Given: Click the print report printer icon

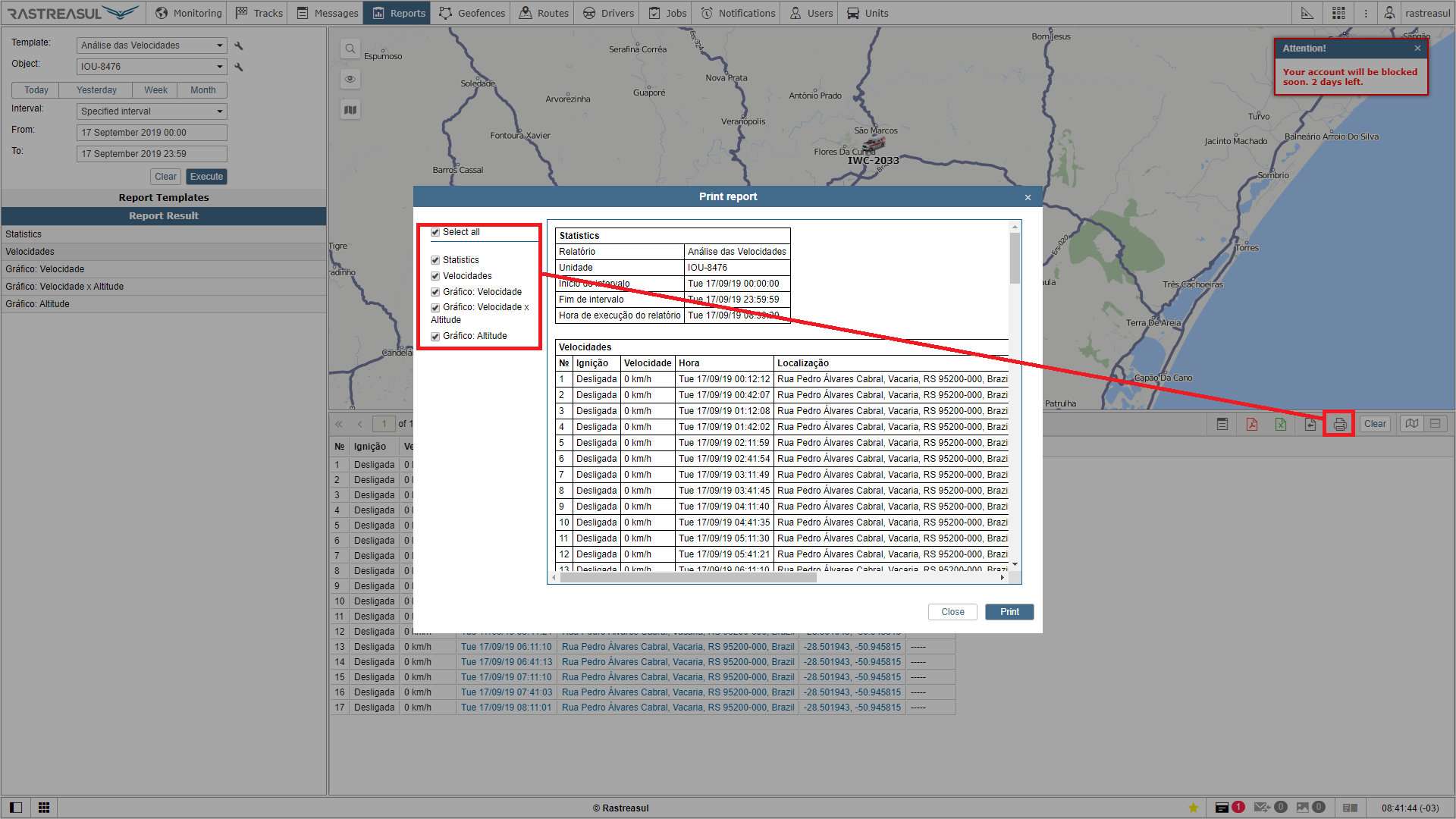Looking at the screenshot, I should (1339, 424).
